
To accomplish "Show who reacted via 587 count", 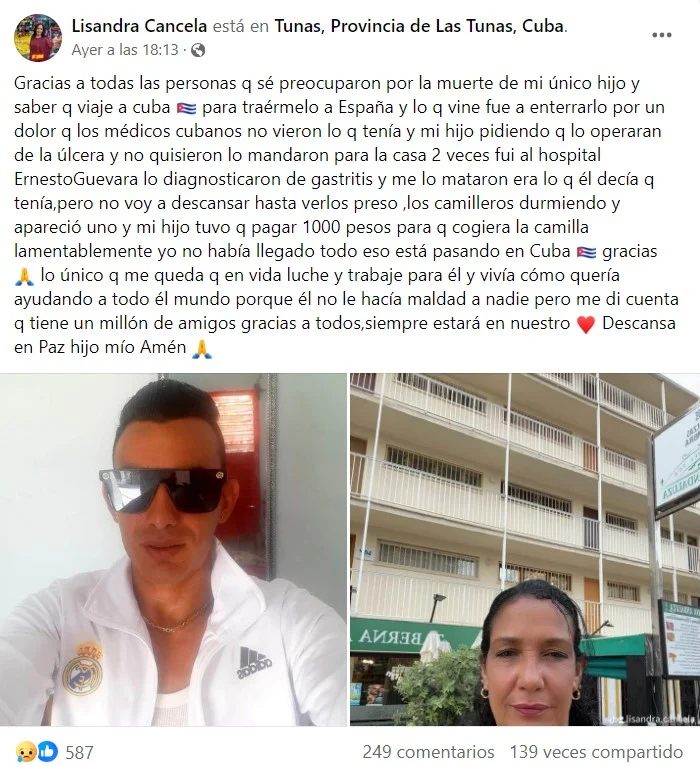I will 80,752.
